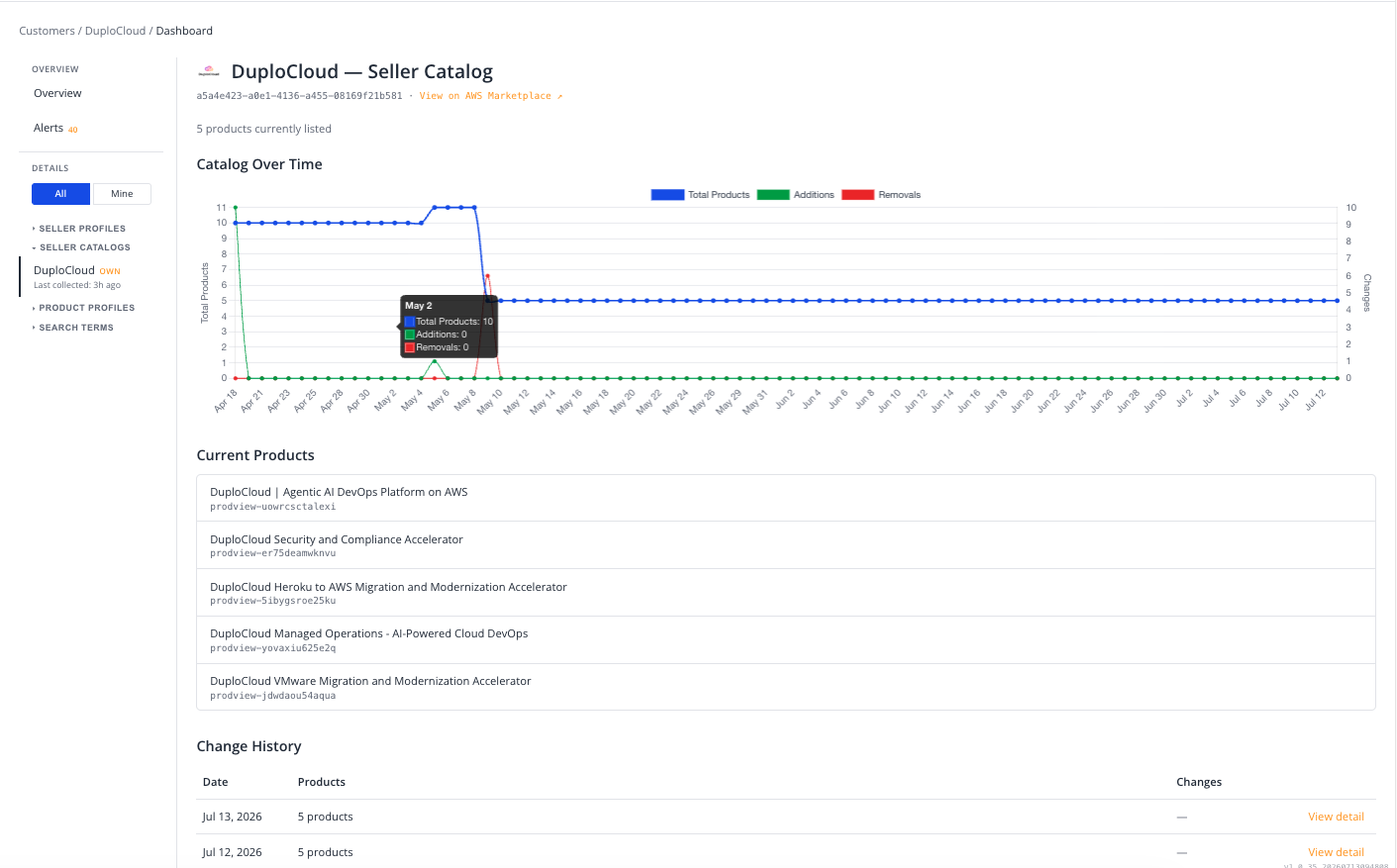The image size is (1397, 868).
Task: Open DuploCloud Agentic AI DevOps Platform product
Action: pyautogui.click(x=339, y=492)
